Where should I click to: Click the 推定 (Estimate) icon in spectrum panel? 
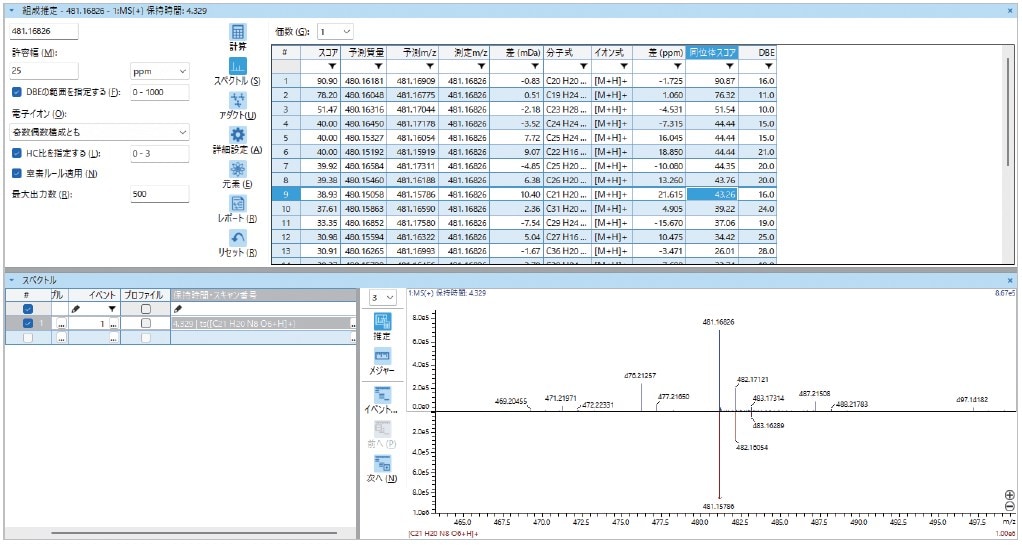click(x=382, y=322)
